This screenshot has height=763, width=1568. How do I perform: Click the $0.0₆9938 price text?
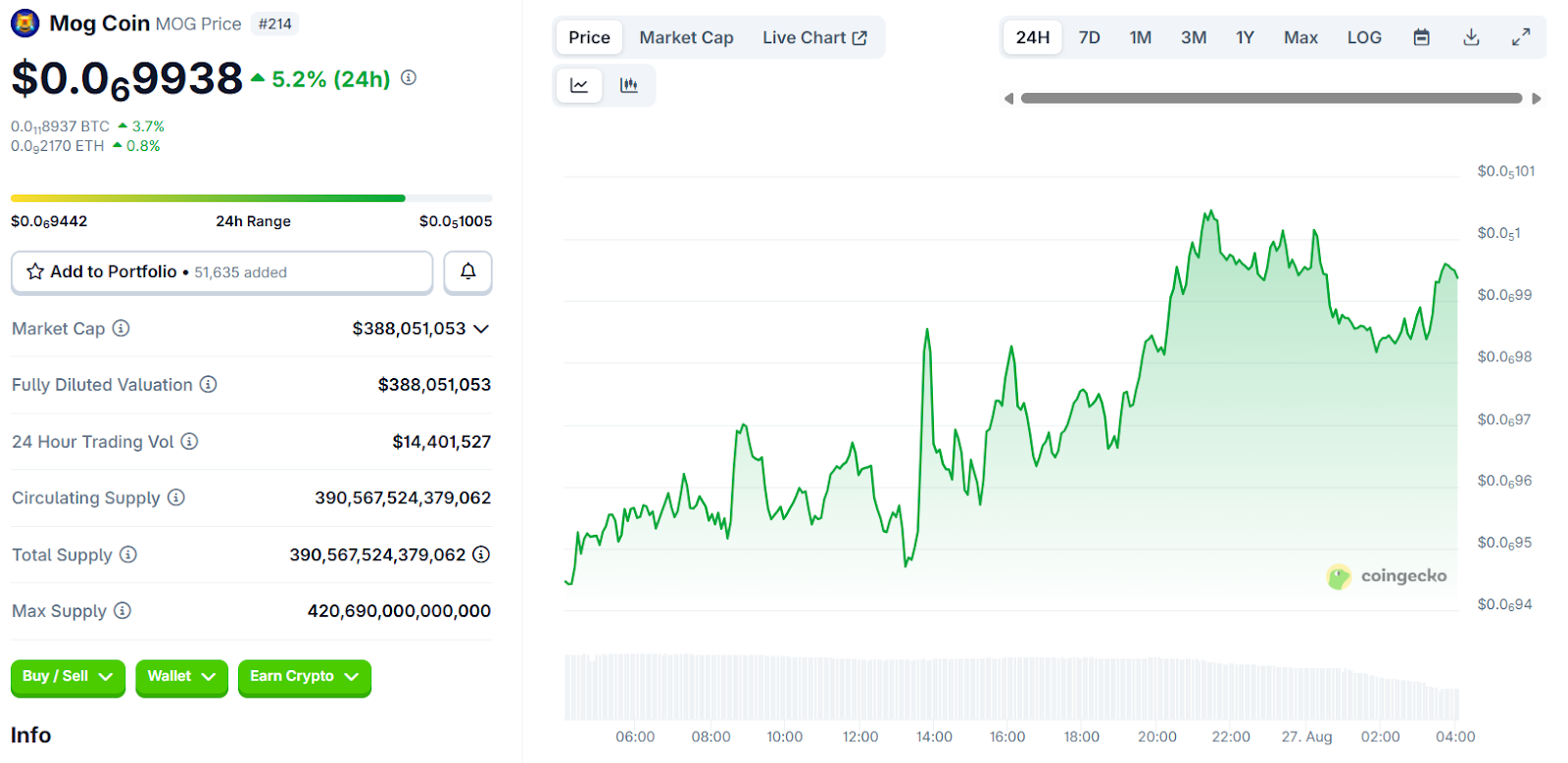click(126, 79)
